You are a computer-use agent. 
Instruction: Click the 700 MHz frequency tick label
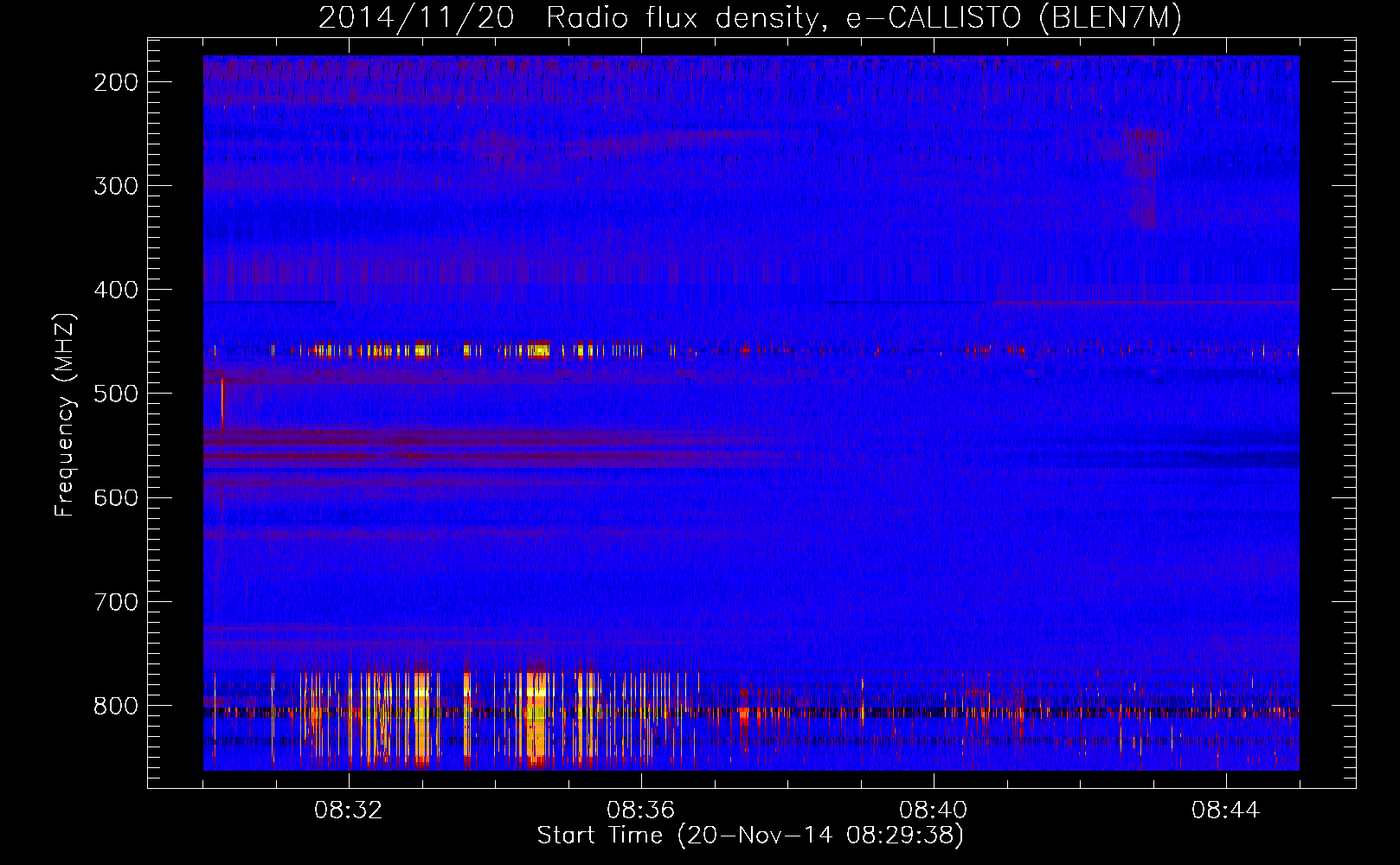pyautogui.click(x=115, y=602)
